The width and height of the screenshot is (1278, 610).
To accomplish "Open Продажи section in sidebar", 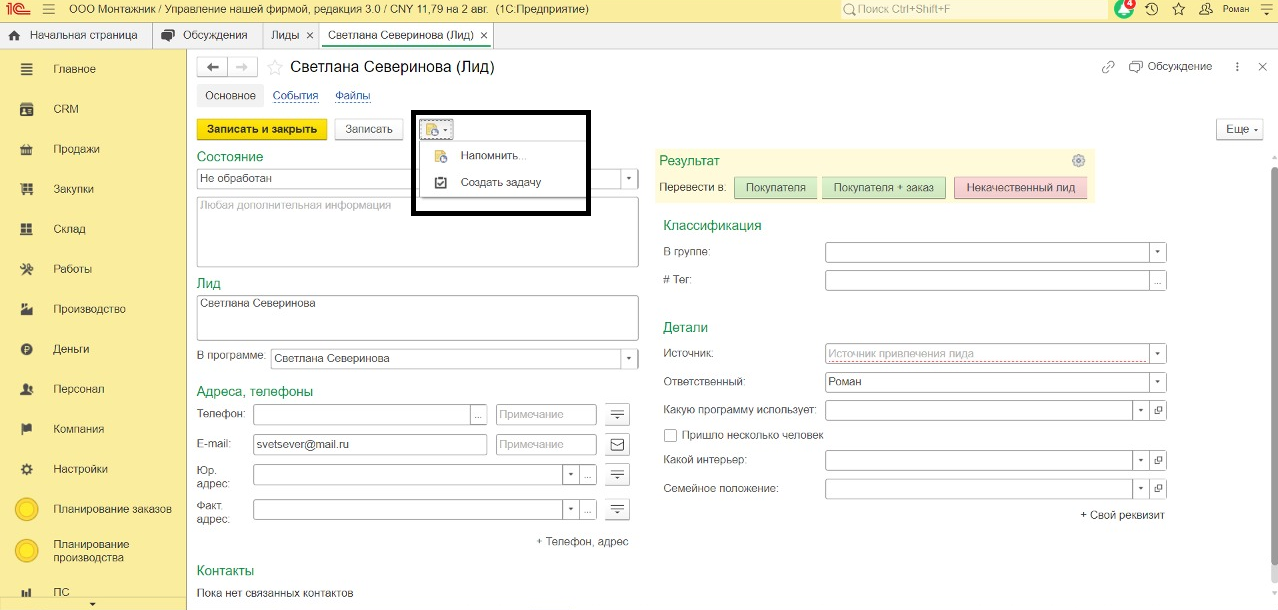I will point(76,149).
